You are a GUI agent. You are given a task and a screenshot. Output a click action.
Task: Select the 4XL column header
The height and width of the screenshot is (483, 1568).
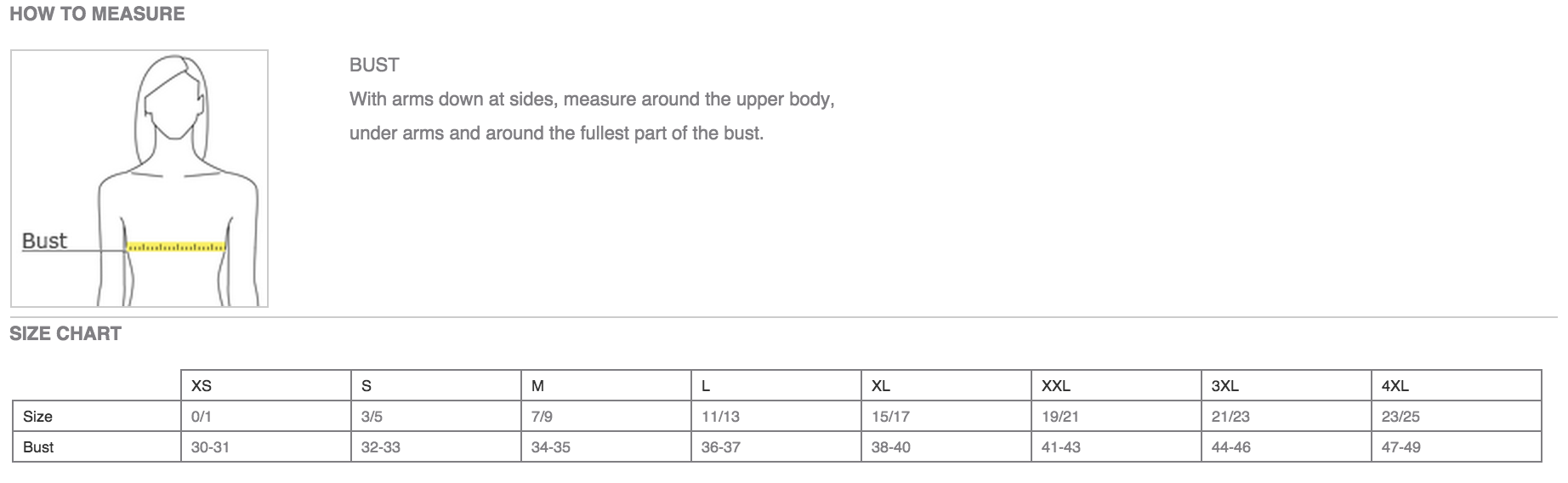click(1395, 386)
